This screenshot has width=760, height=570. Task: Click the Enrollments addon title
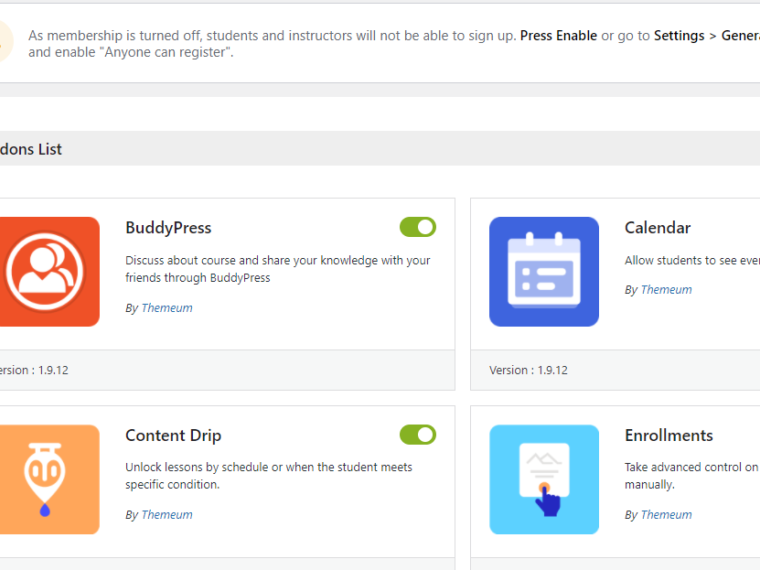point(668,435)
